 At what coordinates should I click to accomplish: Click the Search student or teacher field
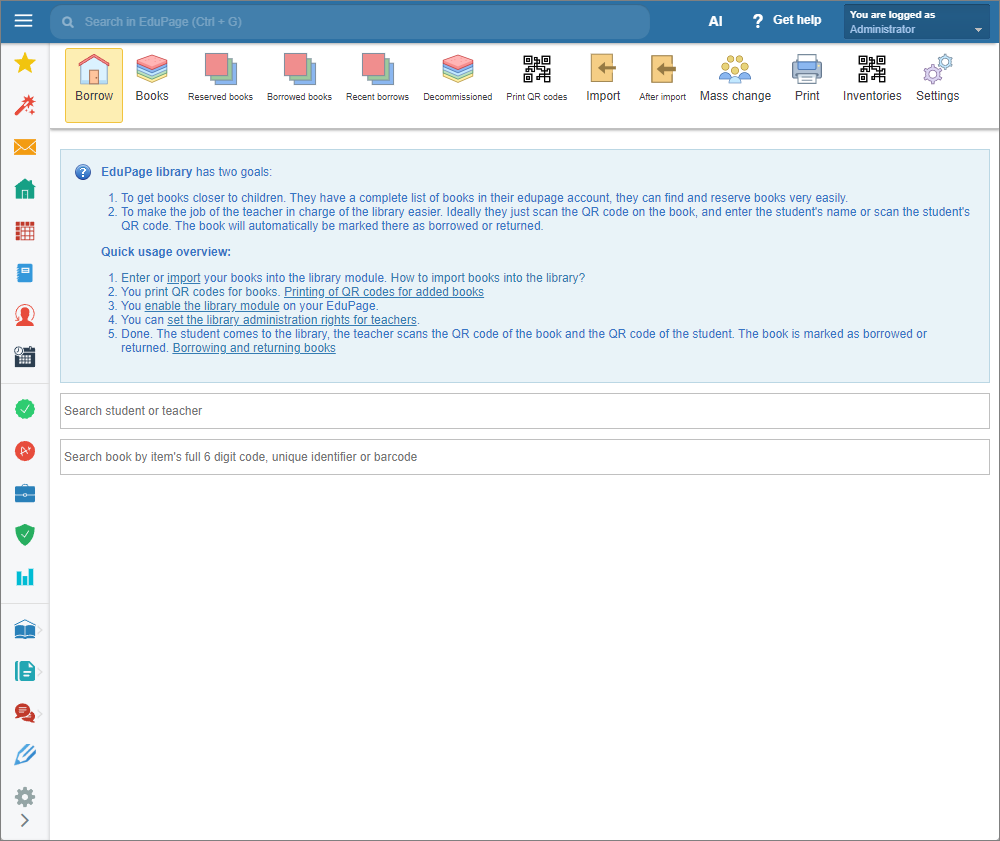[524, 411]
